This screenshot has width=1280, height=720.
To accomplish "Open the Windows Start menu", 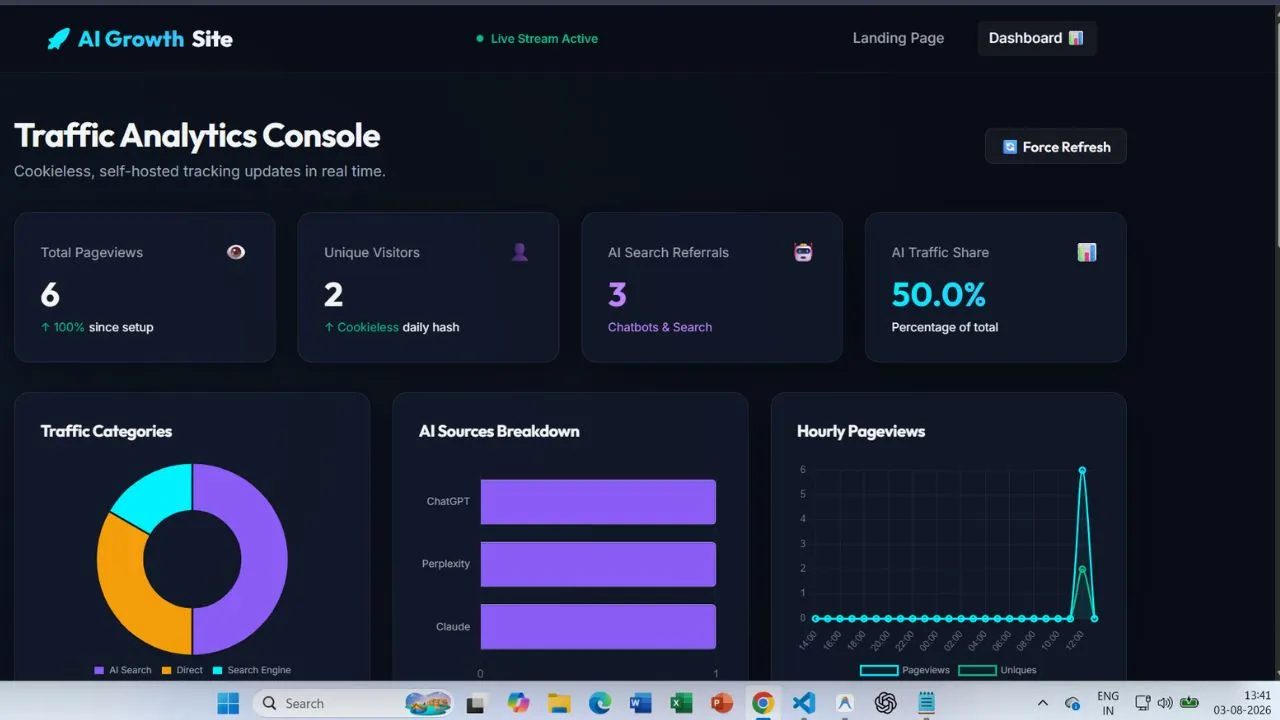I will click(x=228, y=703).
